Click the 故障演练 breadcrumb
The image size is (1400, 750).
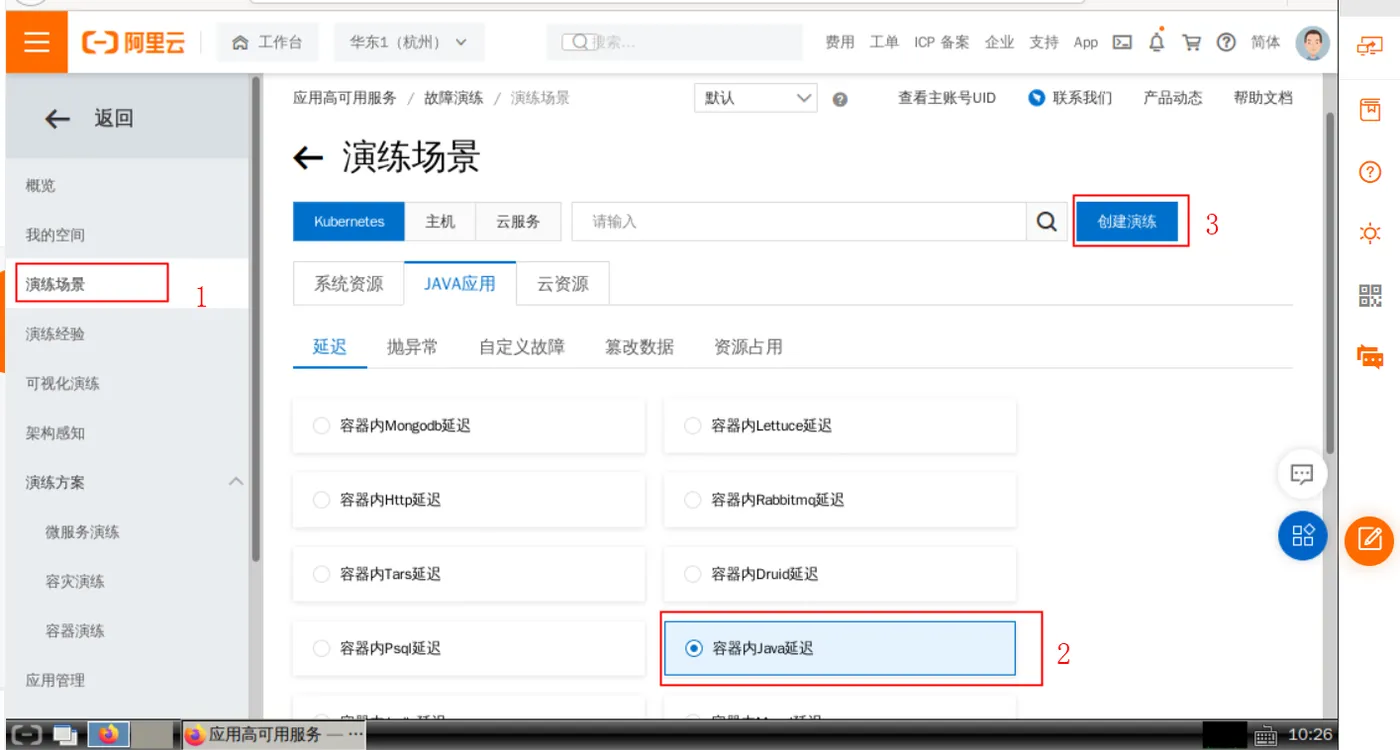coord(454,98)
